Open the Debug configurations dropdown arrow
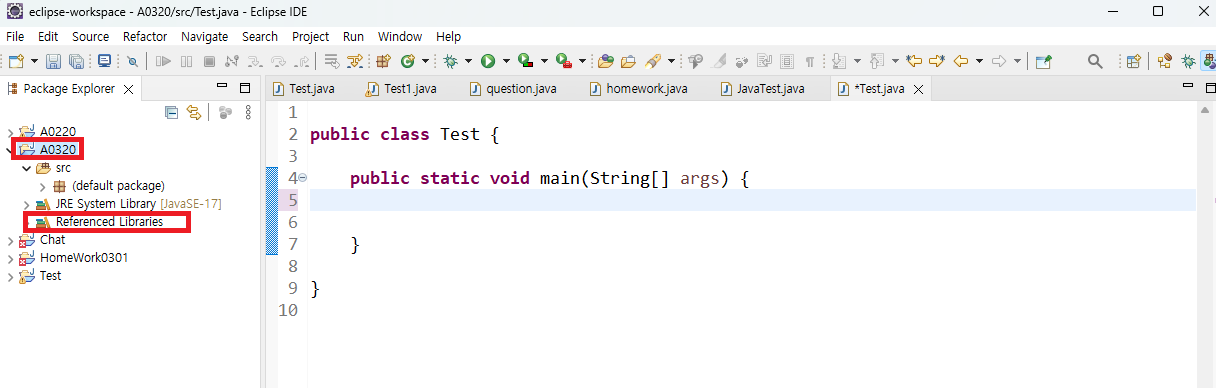The image size is (1216, 388). 468,61
